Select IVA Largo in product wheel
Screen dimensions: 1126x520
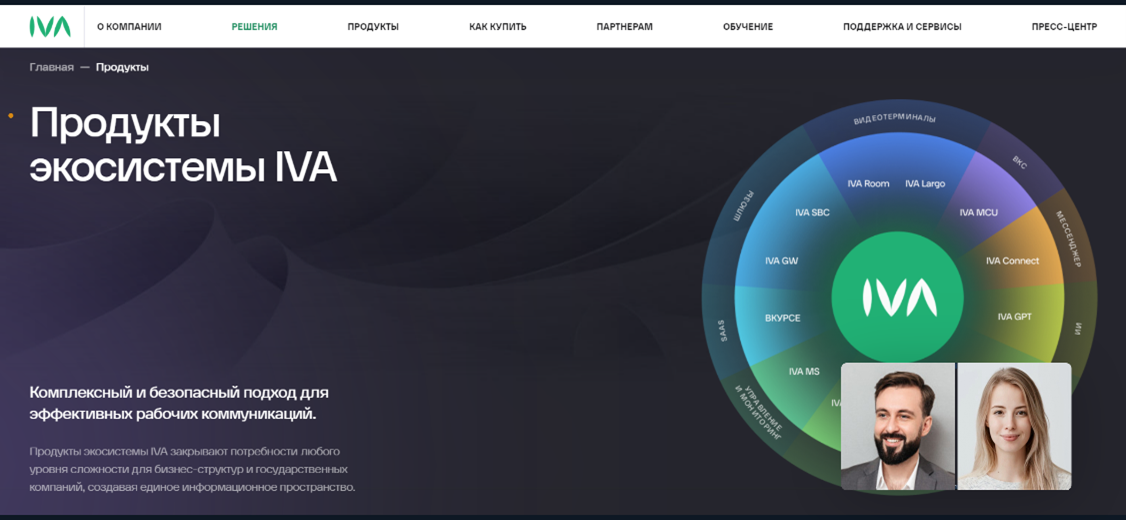(x=925, y=184)
